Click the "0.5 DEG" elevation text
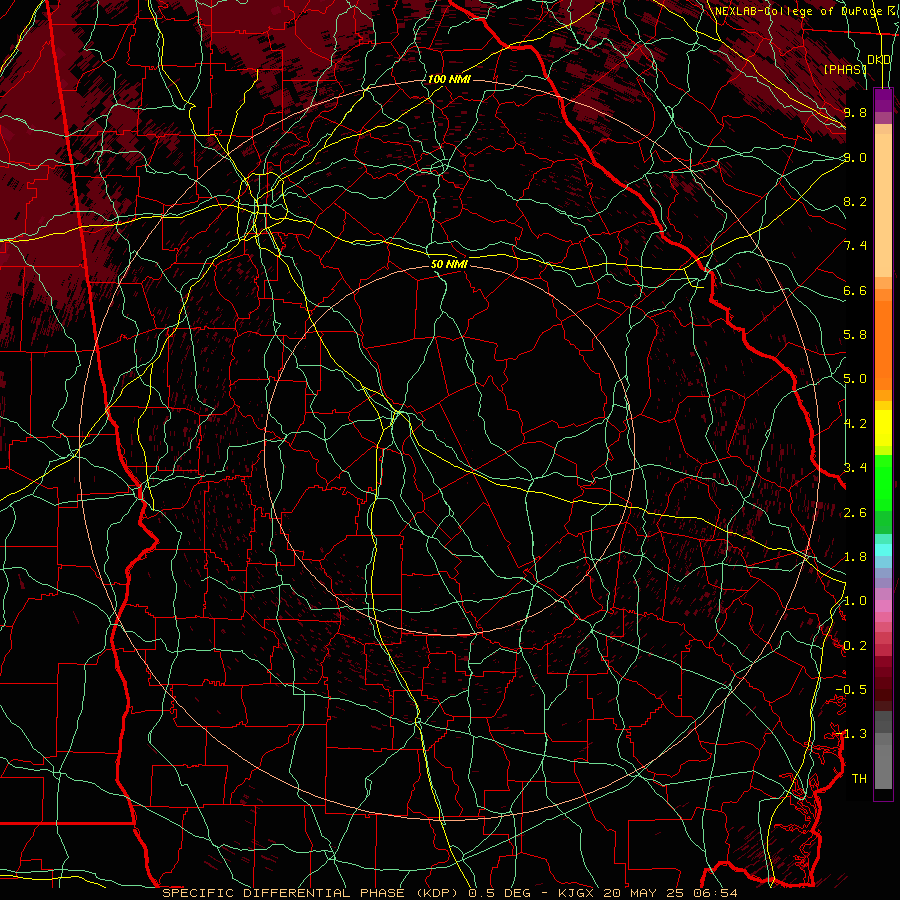 click(x=501, y=893)
